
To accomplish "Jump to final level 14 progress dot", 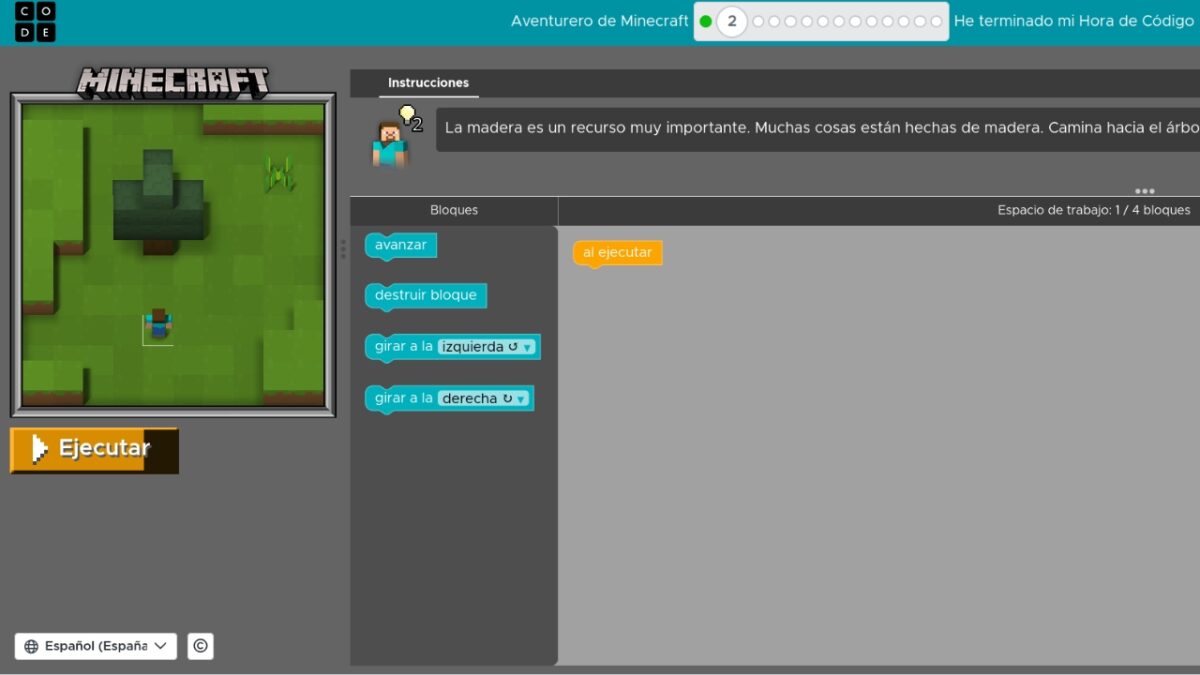I will click(936, 21).
